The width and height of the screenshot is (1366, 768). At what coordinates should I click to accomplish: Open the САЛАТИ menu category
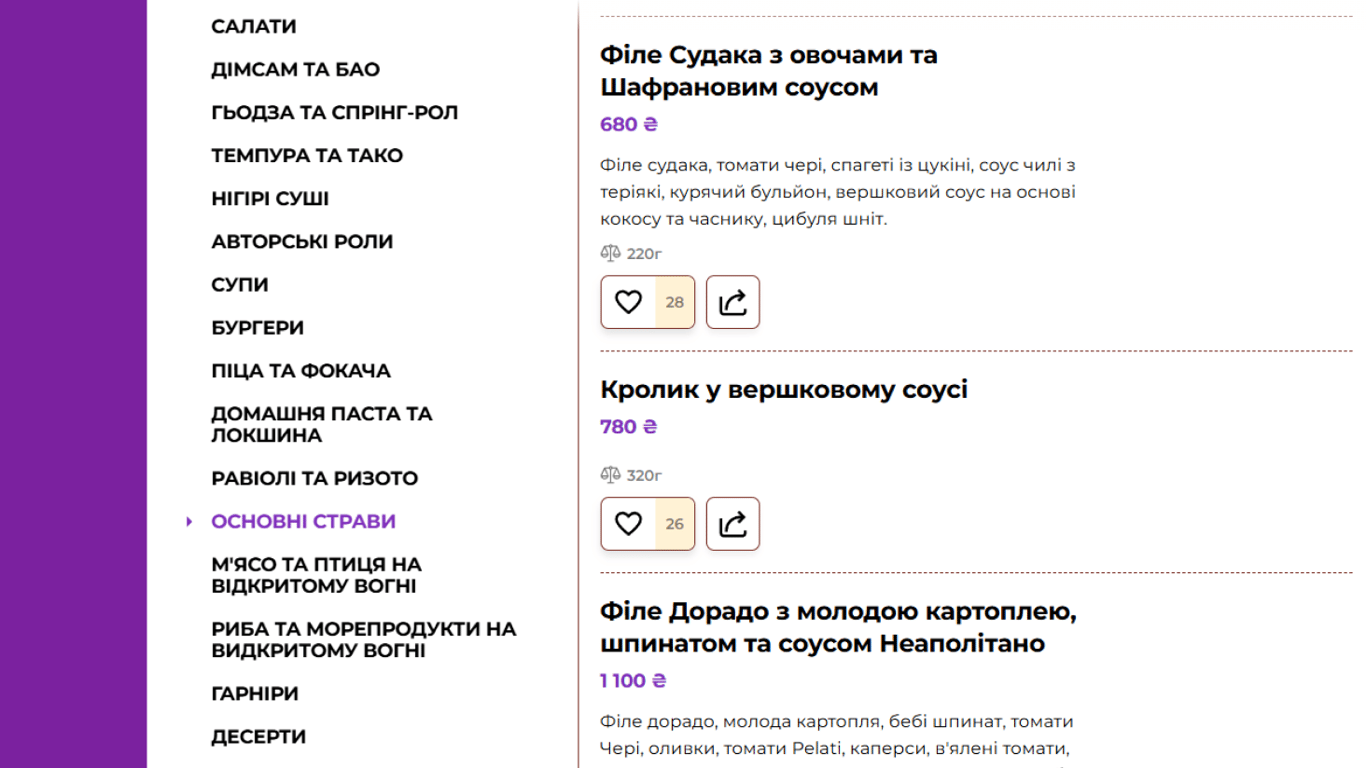[253, 26]
